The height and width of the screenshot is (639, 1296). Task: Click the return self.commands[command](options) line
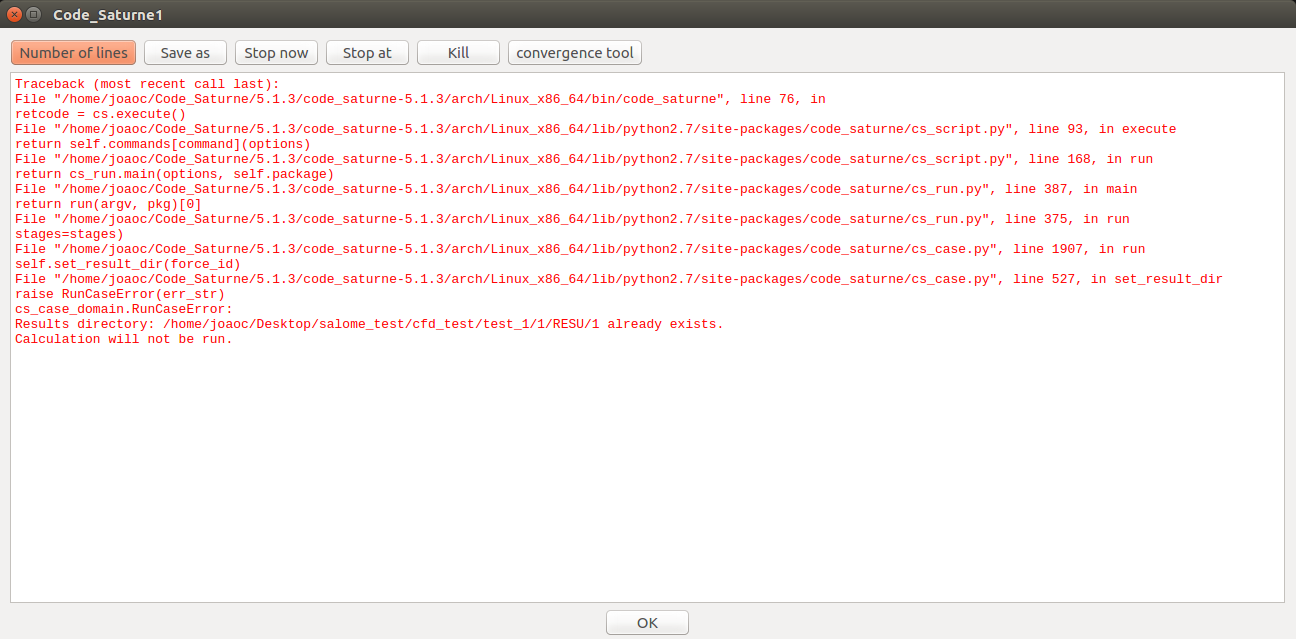(162, 144)
